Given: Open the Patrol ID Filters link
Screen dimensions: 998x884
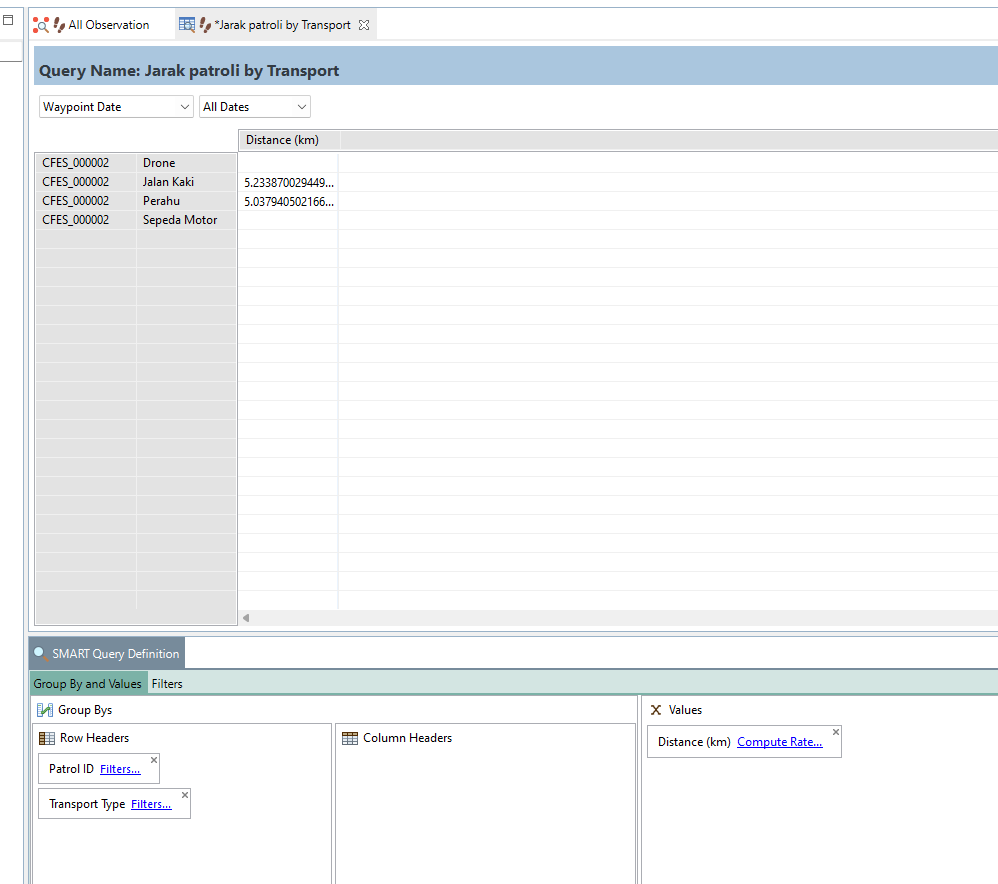Looking at the screenshot, I should pyautogui.click(x=120, y=769).
